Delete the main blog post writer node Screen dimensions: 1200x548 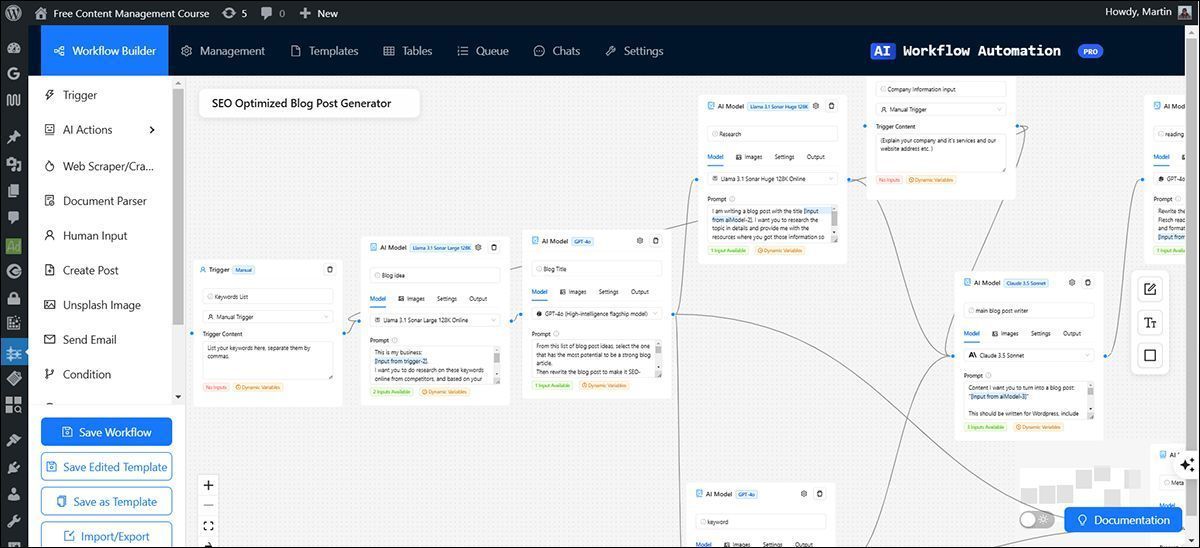click(1088, 283)
